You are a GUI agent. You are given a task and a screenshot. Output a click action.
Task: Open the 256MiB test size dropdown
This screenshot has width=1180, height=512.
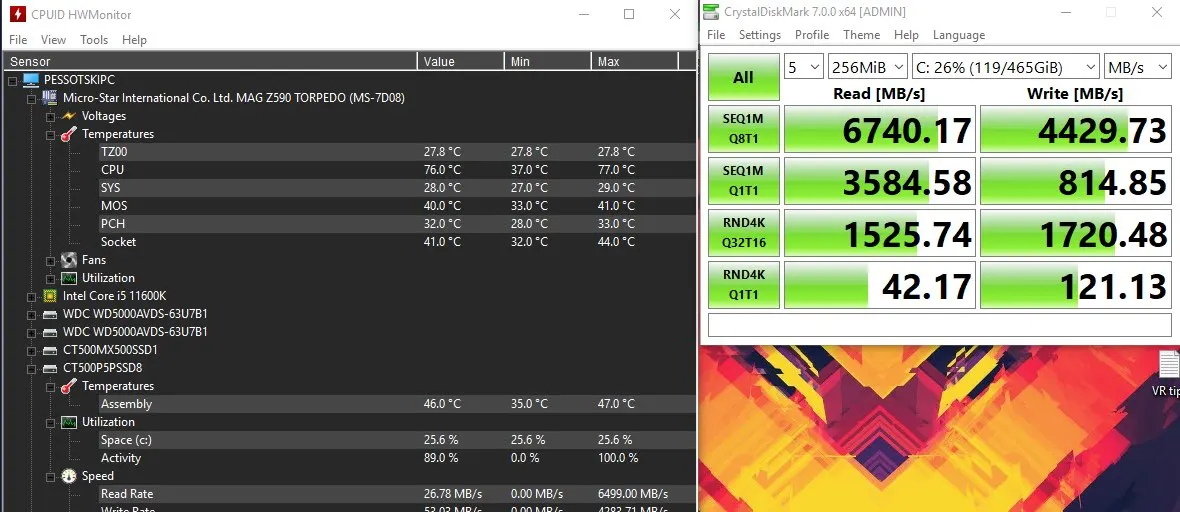click(868, 67)
